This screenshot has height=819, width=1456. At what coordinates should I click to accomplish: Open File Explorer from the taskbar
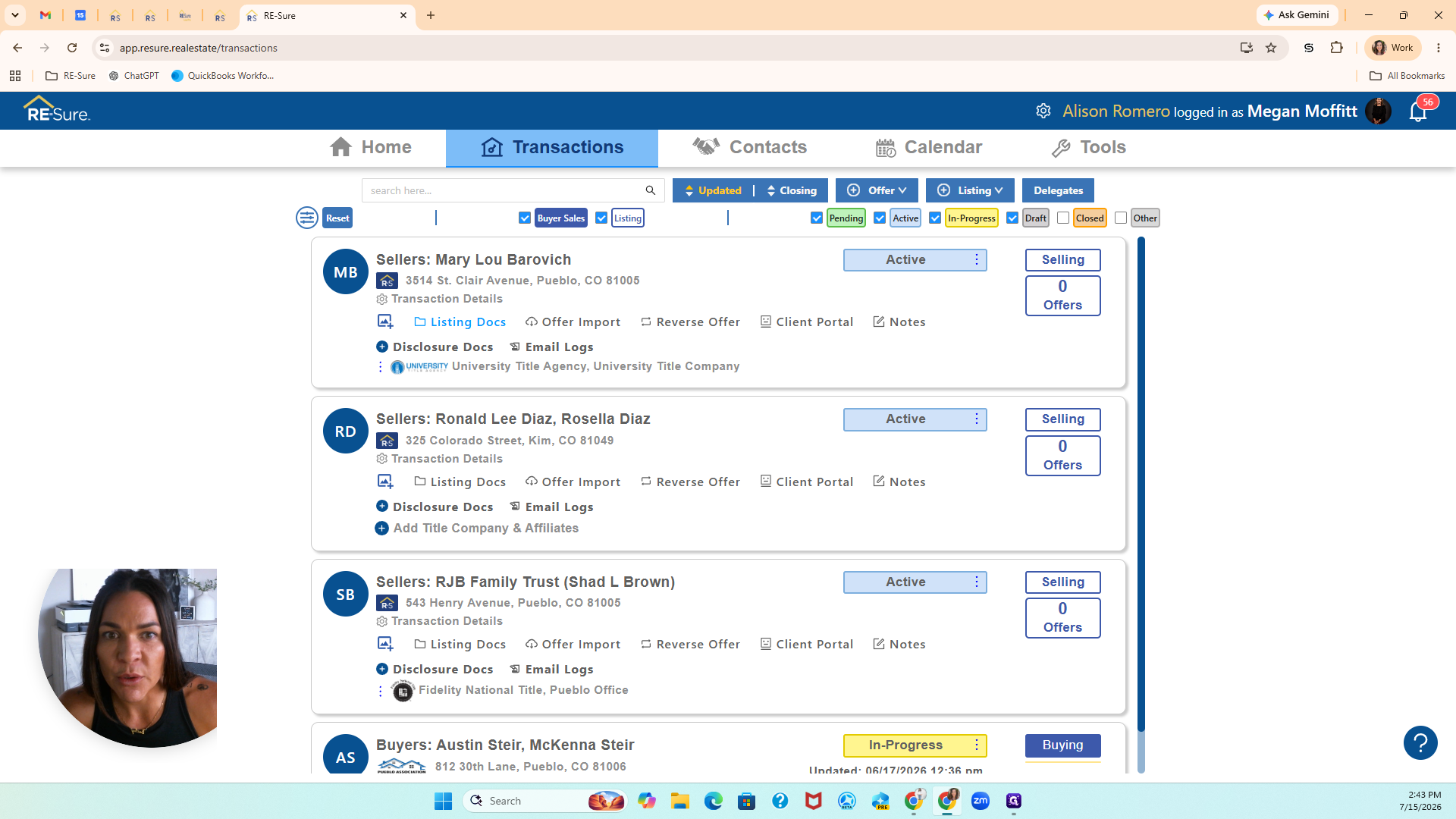click(x=680, y=801)
